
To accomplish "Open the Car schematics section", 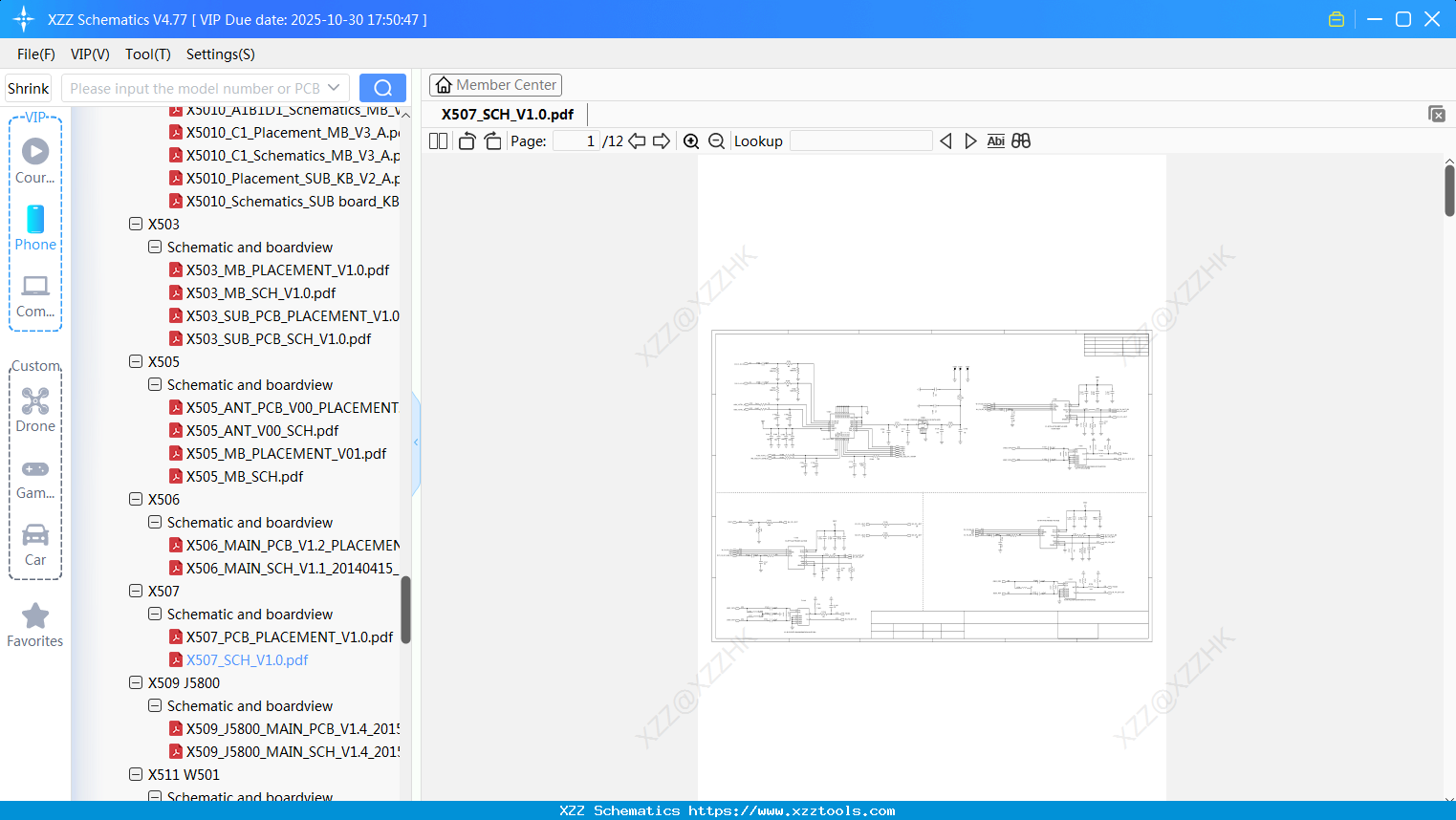I will [34, 545].
